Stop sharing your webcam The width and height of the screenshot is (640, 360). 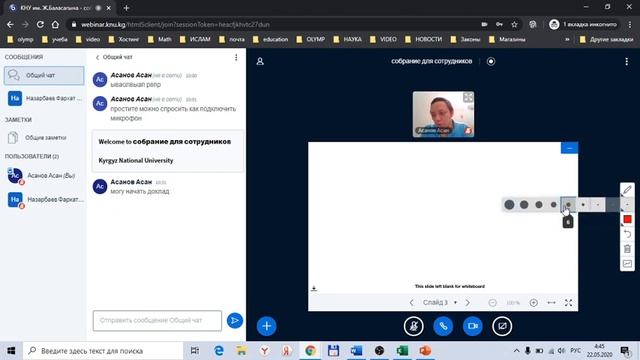(x=473, y=326)
